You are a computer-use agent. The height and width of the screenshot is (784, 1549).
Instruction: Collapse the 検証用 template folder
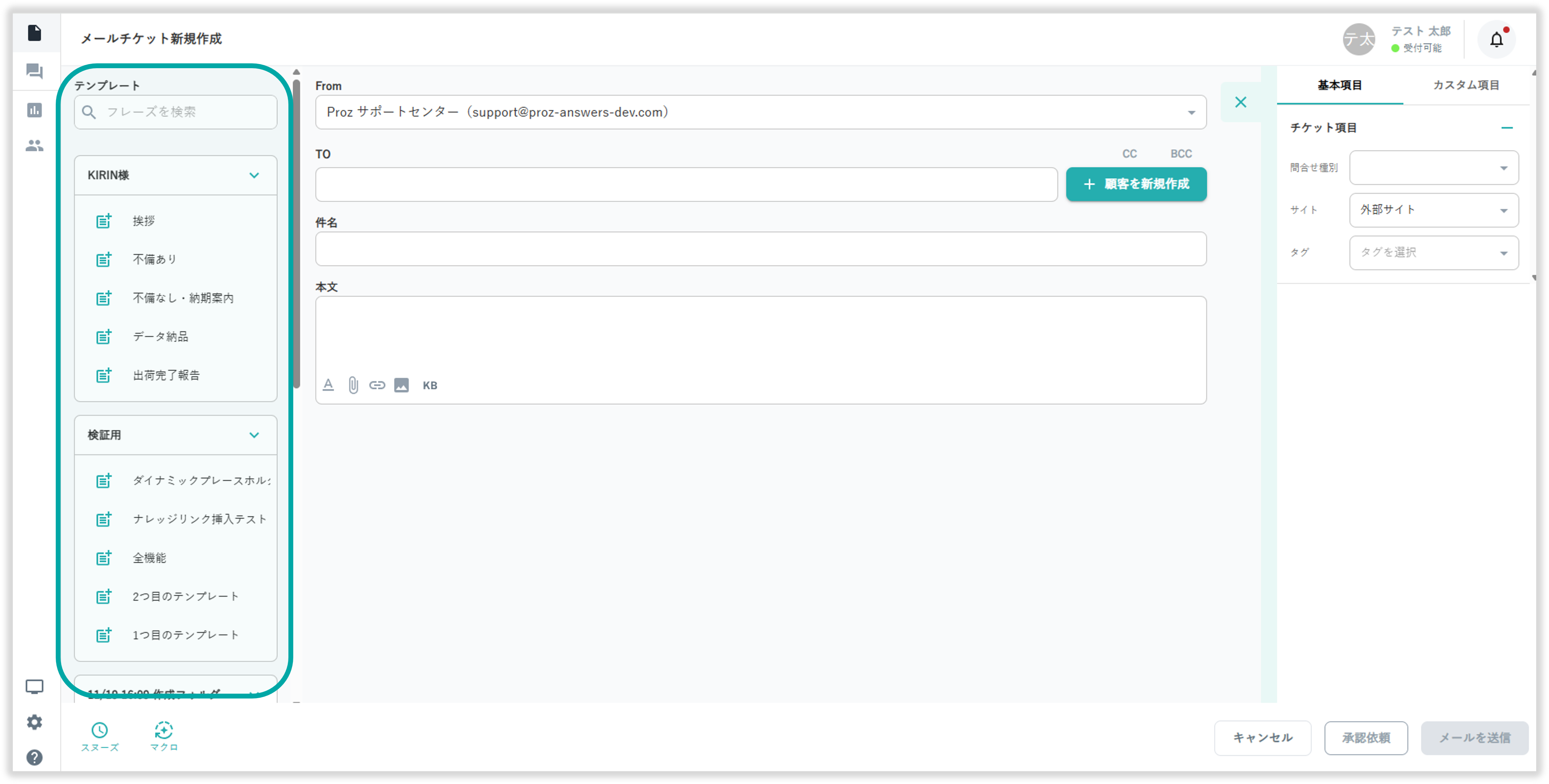tap(254, 435)
